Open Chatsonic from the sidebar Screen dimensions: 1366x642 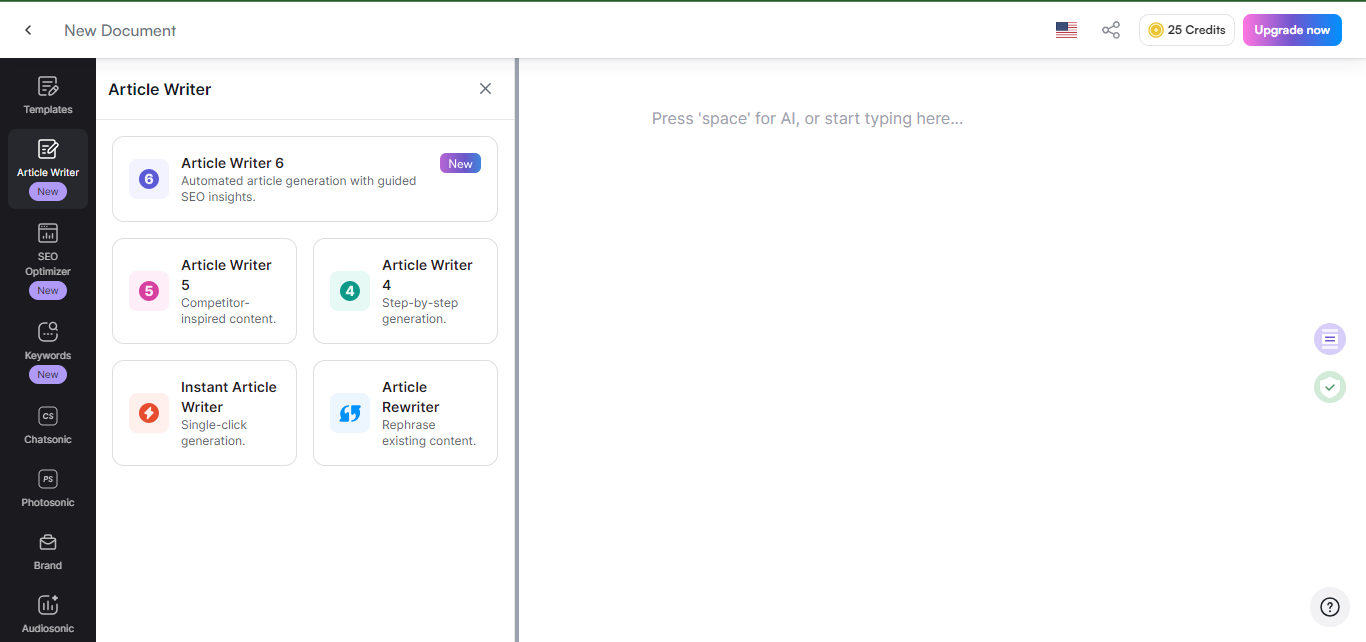pos(48,425)
